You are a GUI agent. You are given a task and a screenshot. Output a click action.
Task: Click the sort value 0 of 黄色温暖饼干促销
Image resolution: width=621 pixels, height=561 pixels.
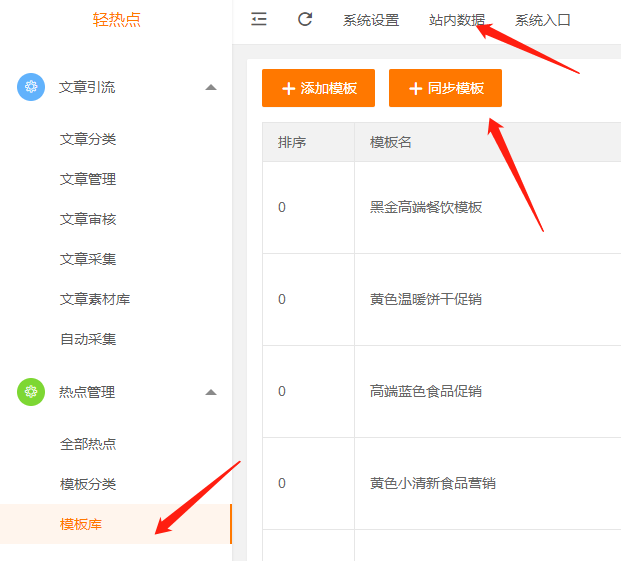(x=282, y=299)
